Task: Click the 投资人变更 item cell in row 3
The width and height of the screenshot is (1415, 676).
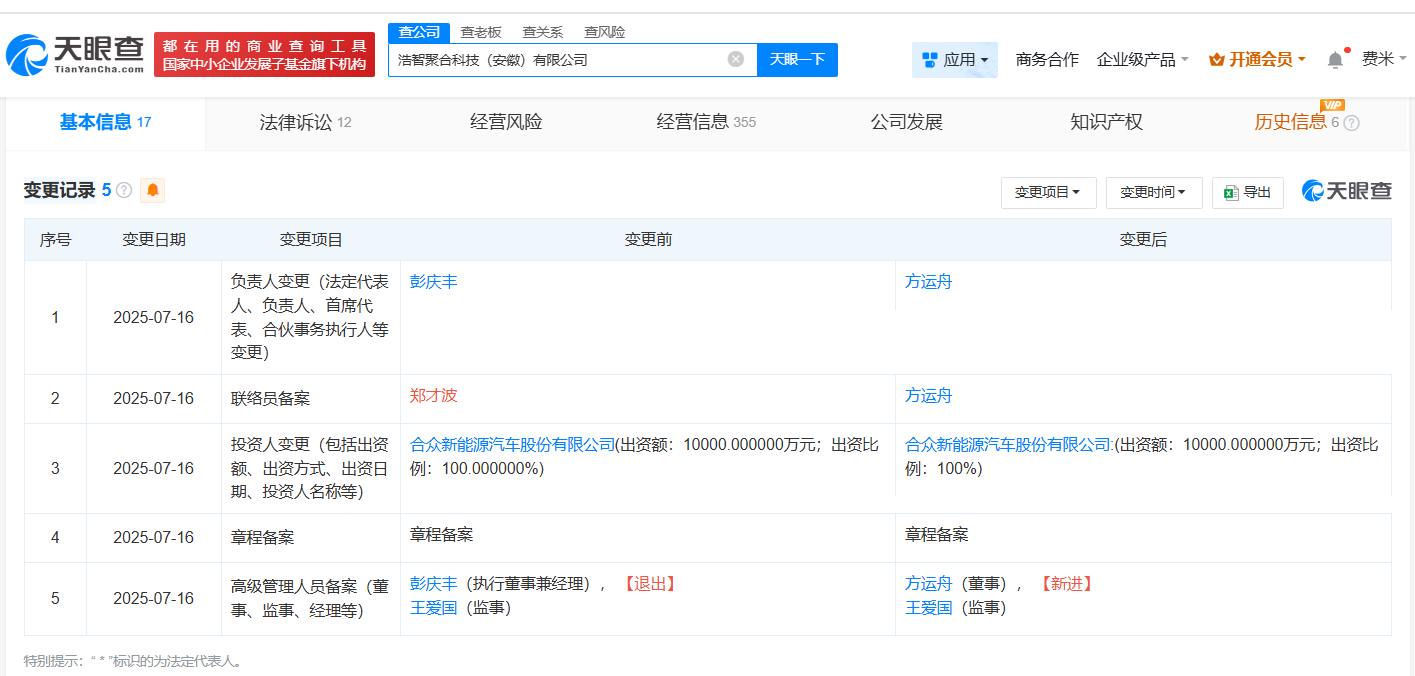Action: (x=311, y=469)
